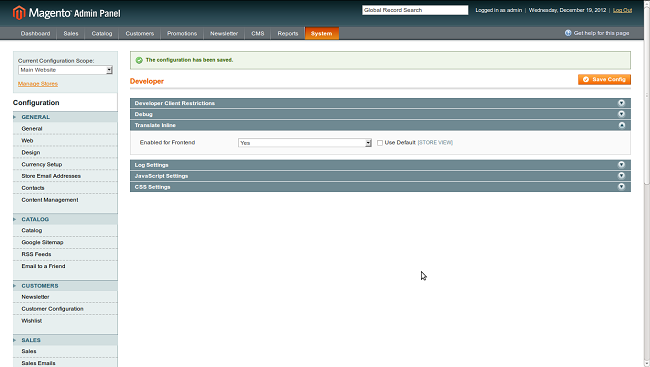
Task: Collapse the GENERAL sidebar group
Action: click(65, 117)
